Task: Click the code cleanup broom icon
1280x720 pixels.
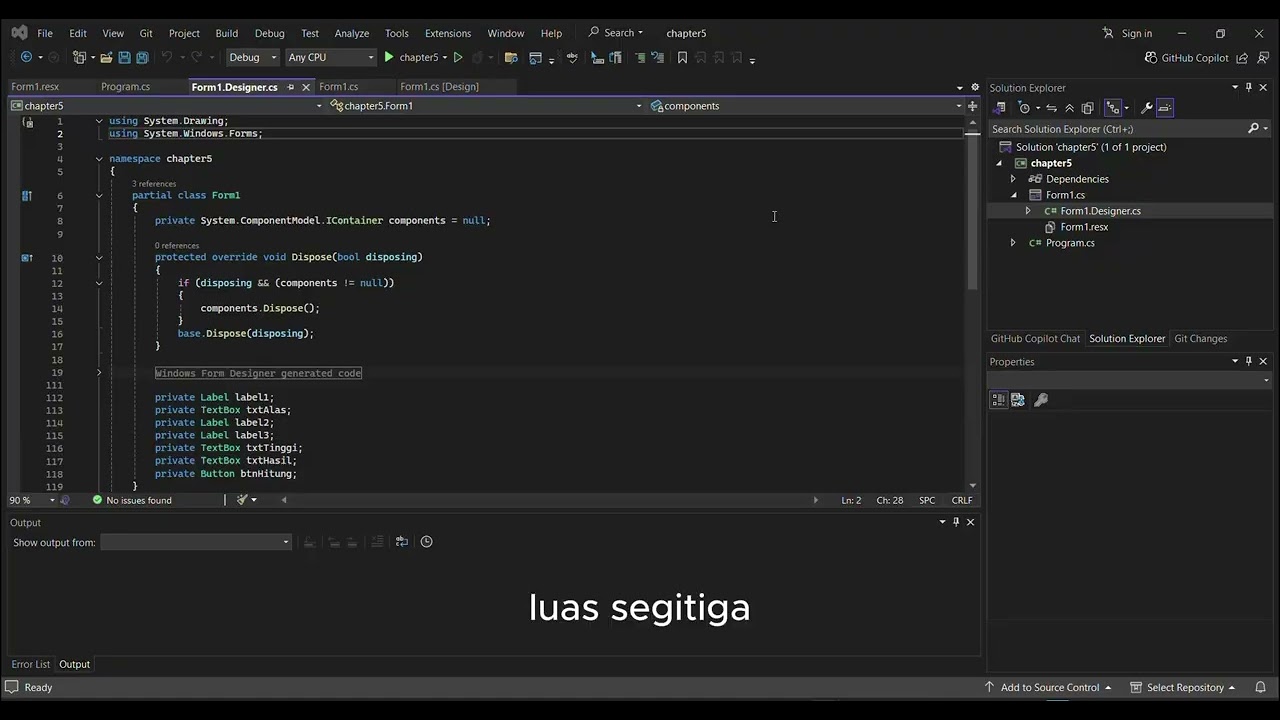Action: point(242,500)
